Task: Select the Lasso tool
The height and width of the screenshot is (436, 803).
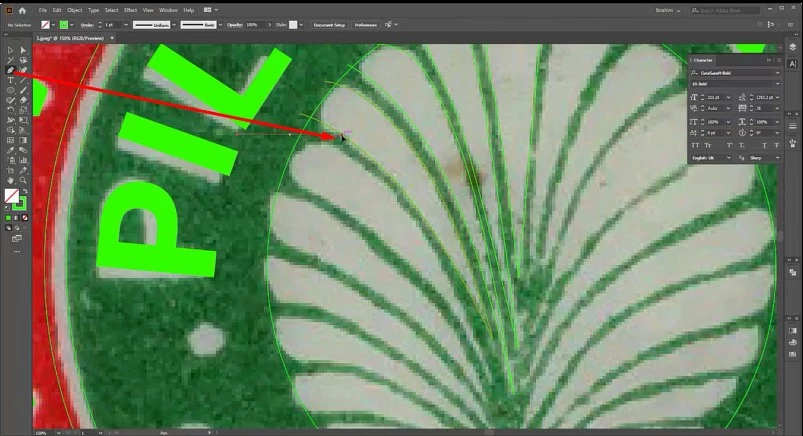Action: click(x=23, y=60)
